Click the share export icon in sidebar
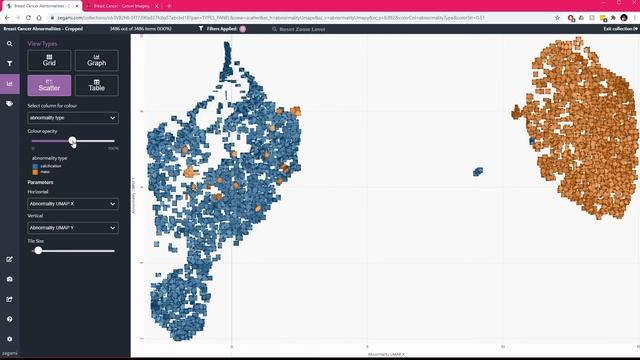This screenshot has height=360, width=640. tap(9, 299)
